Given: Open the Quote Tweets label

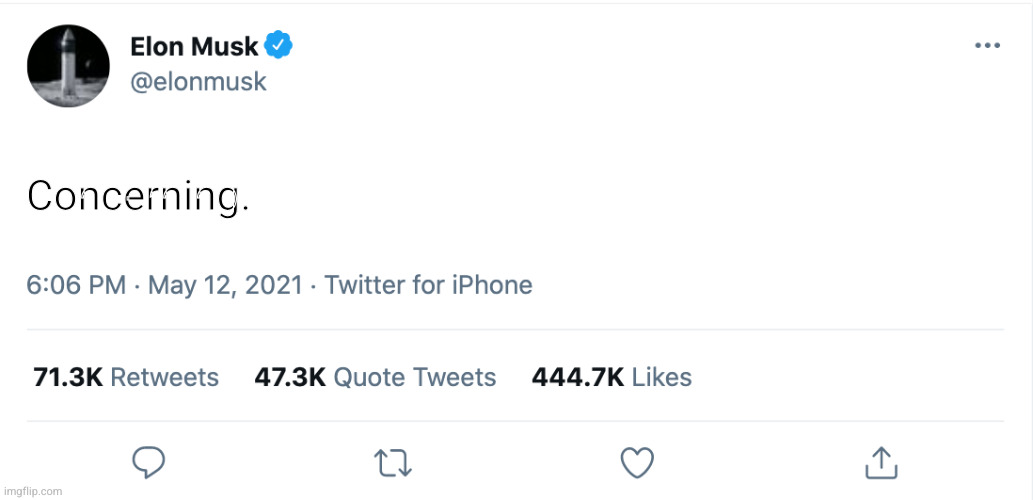Looking at the screenshot, I should [414, 377].
